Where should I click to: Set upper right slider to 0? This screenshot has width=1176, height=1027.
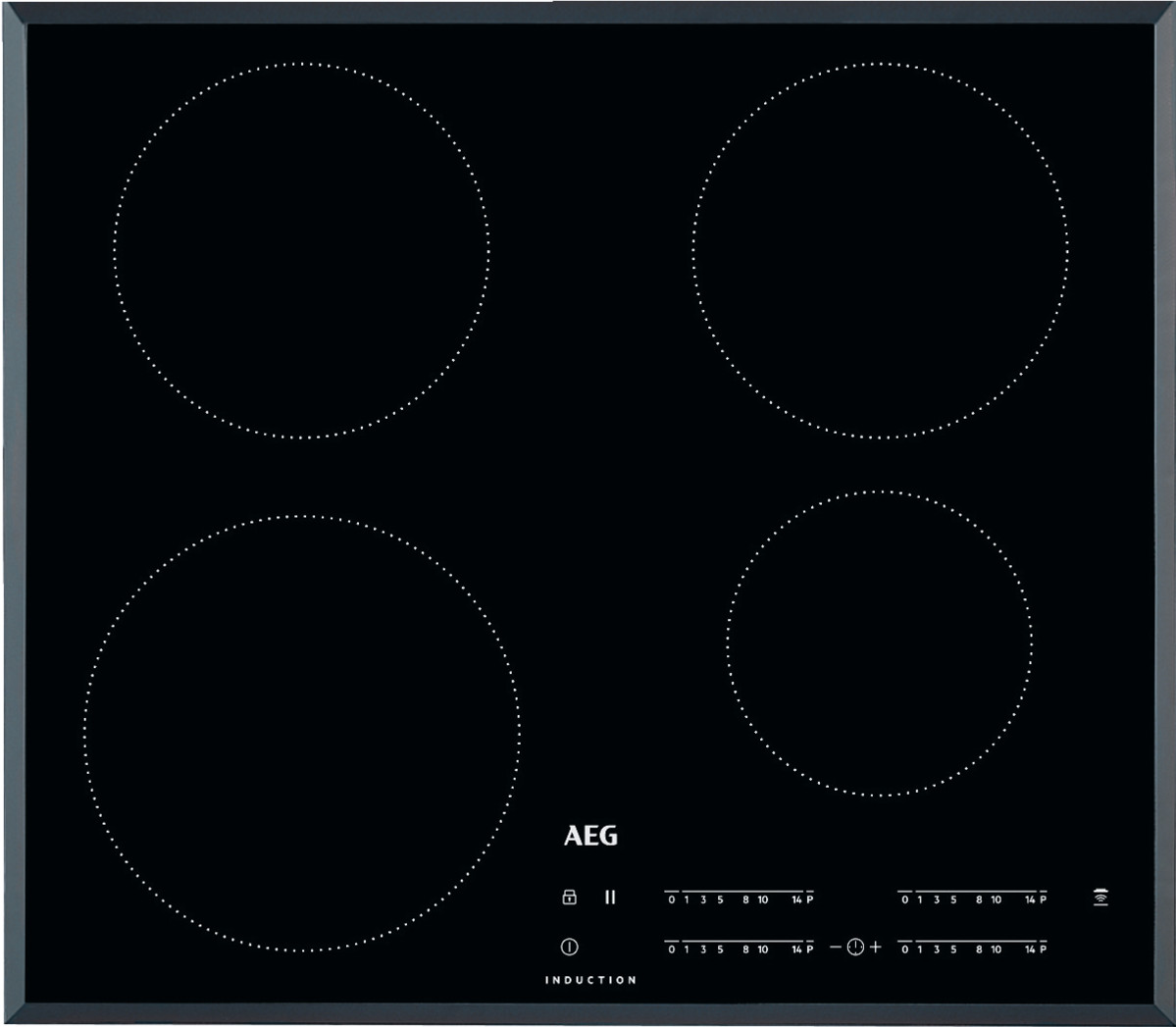(x=904, y=899)
